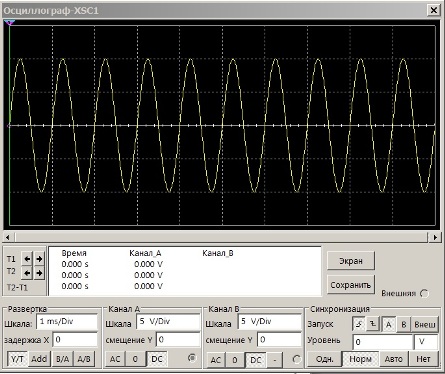
Task: Click the horizontal scrollbar track
Action: (x=221, y=237)
